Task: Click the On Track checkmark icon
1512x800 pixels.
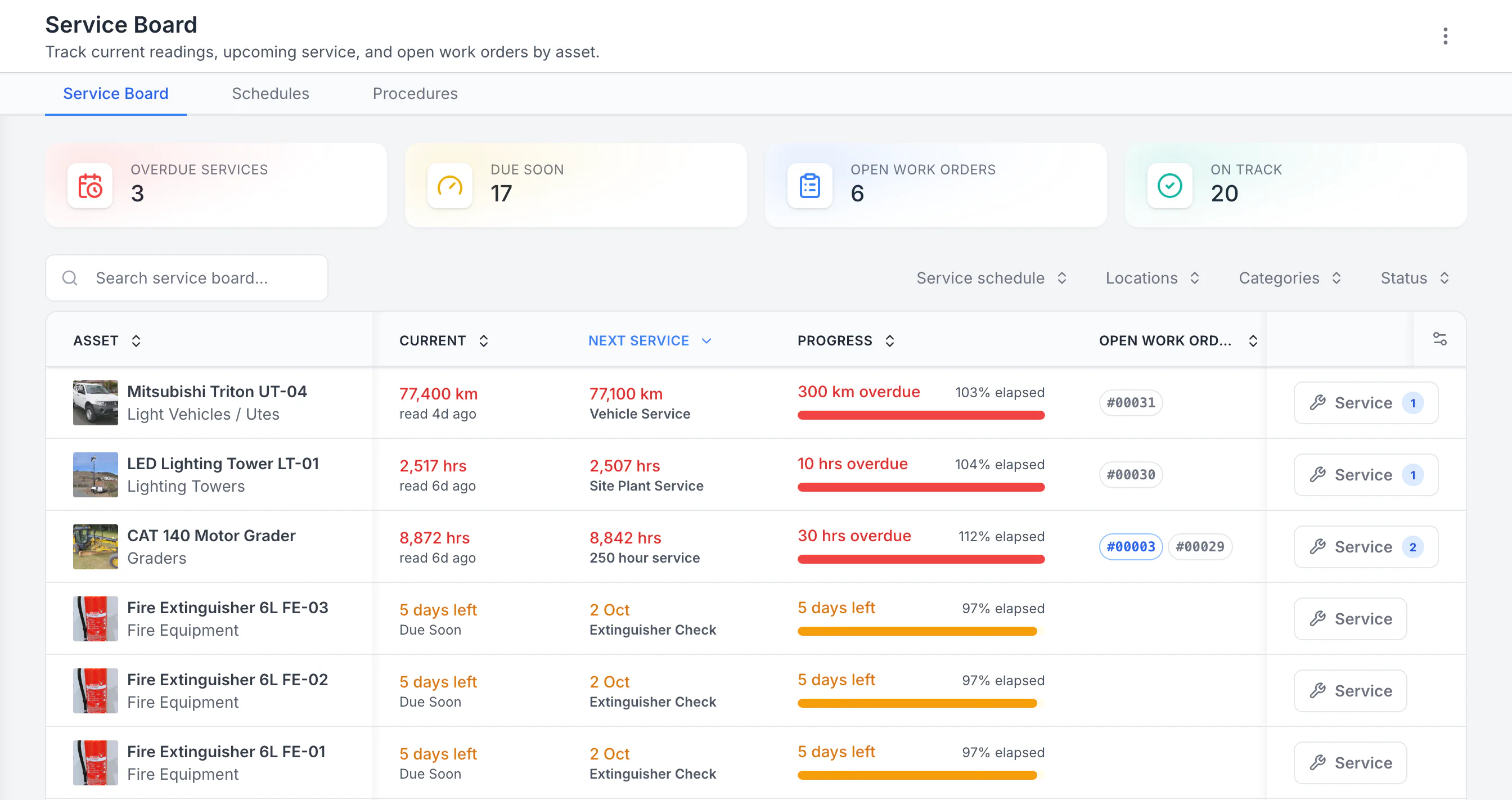Action: [x=1170, y=186]
